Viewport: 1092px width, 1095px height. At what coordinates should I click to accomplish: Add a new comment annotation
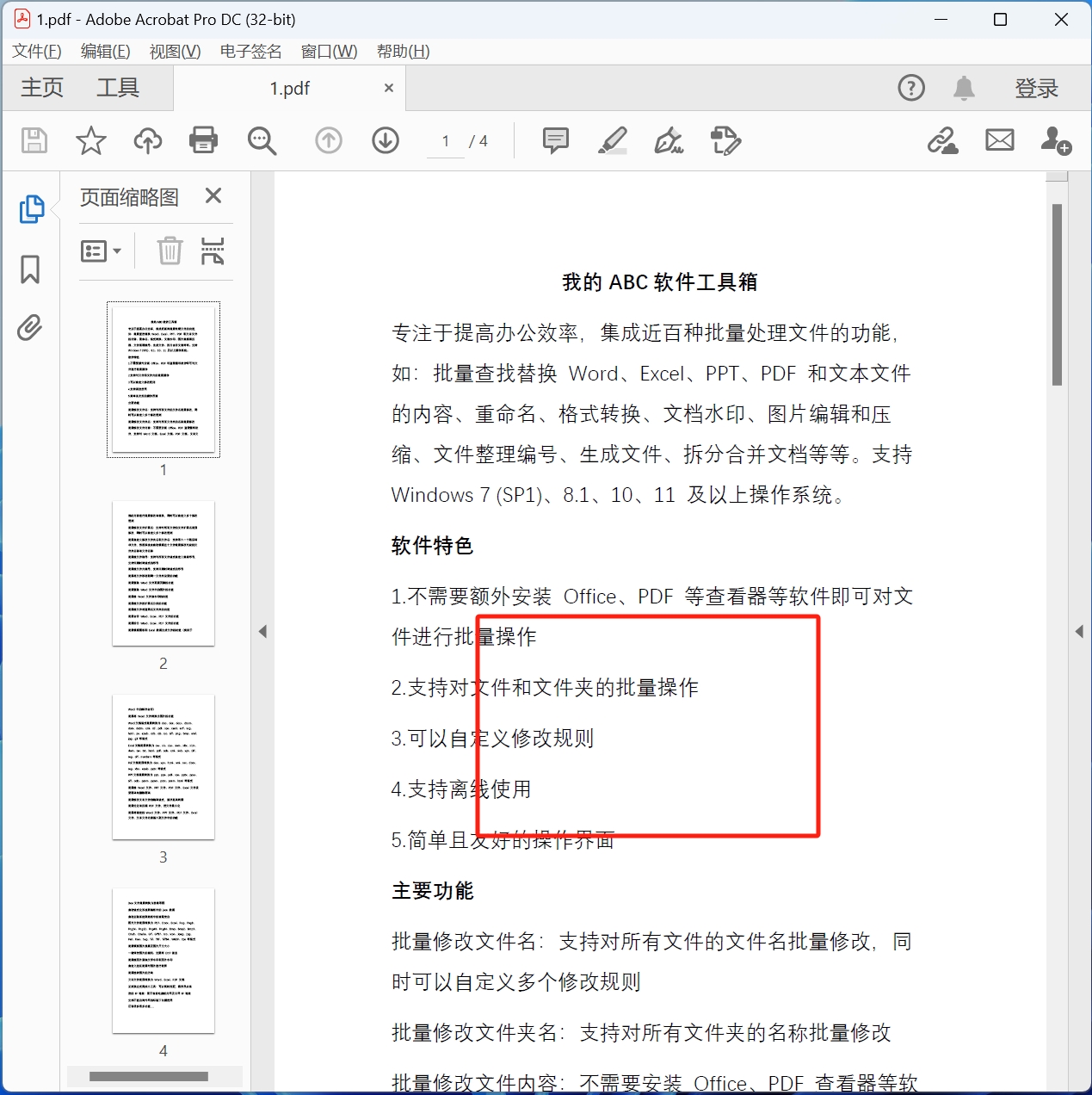554,140
